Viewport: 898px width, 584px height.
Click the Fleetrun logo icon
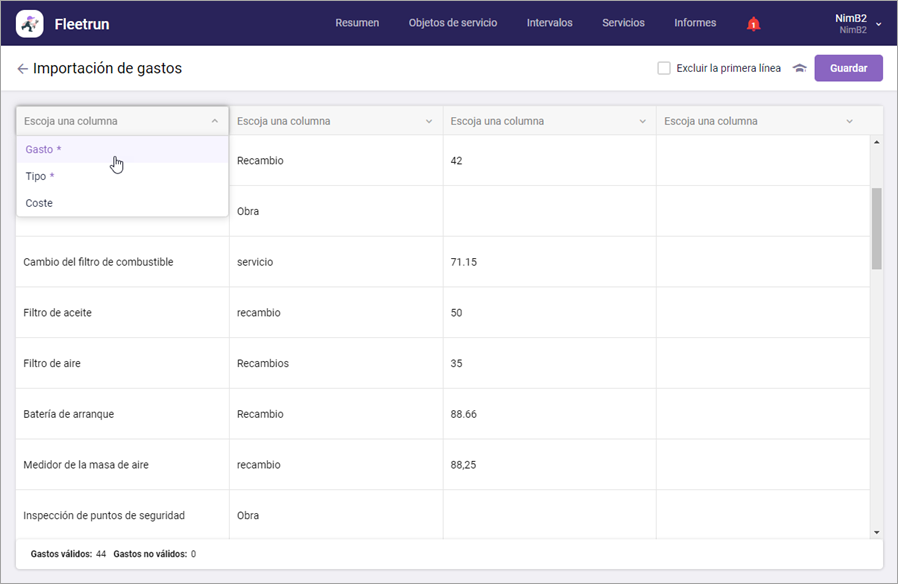(x=30, y=23)
